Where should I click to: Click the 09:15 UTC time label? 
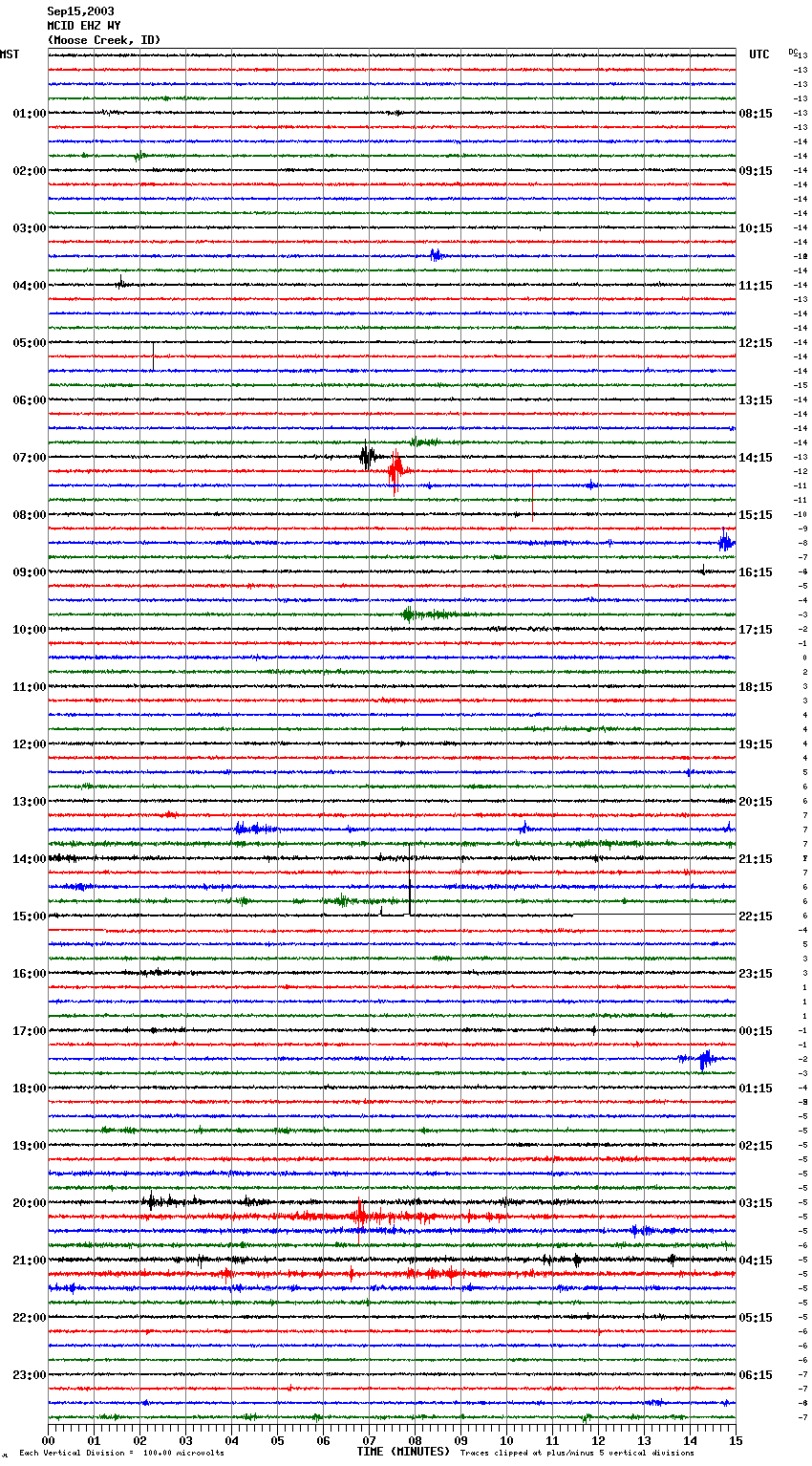click(756, 171)
